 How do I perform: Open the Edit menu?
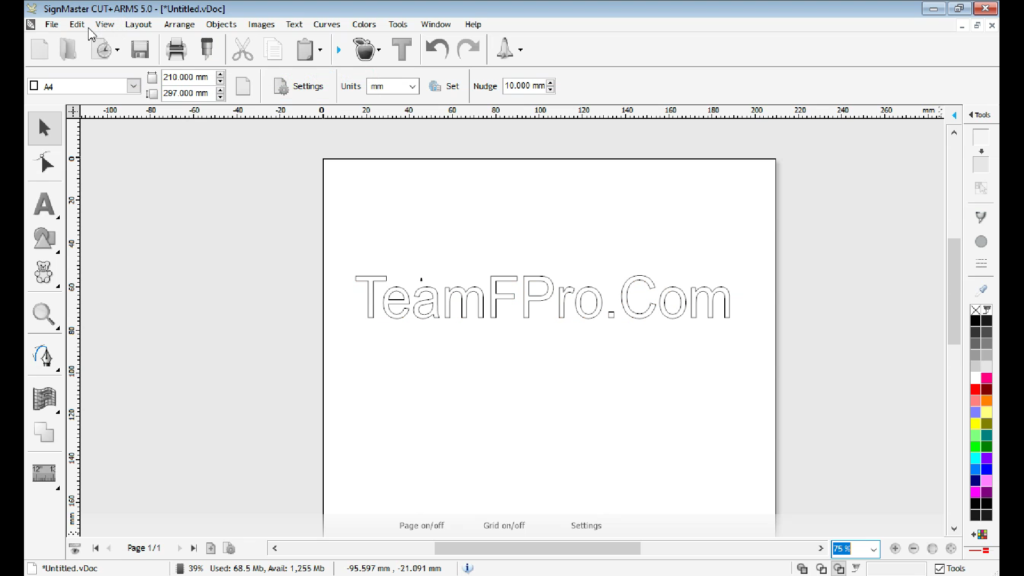[x=77, y=24]
